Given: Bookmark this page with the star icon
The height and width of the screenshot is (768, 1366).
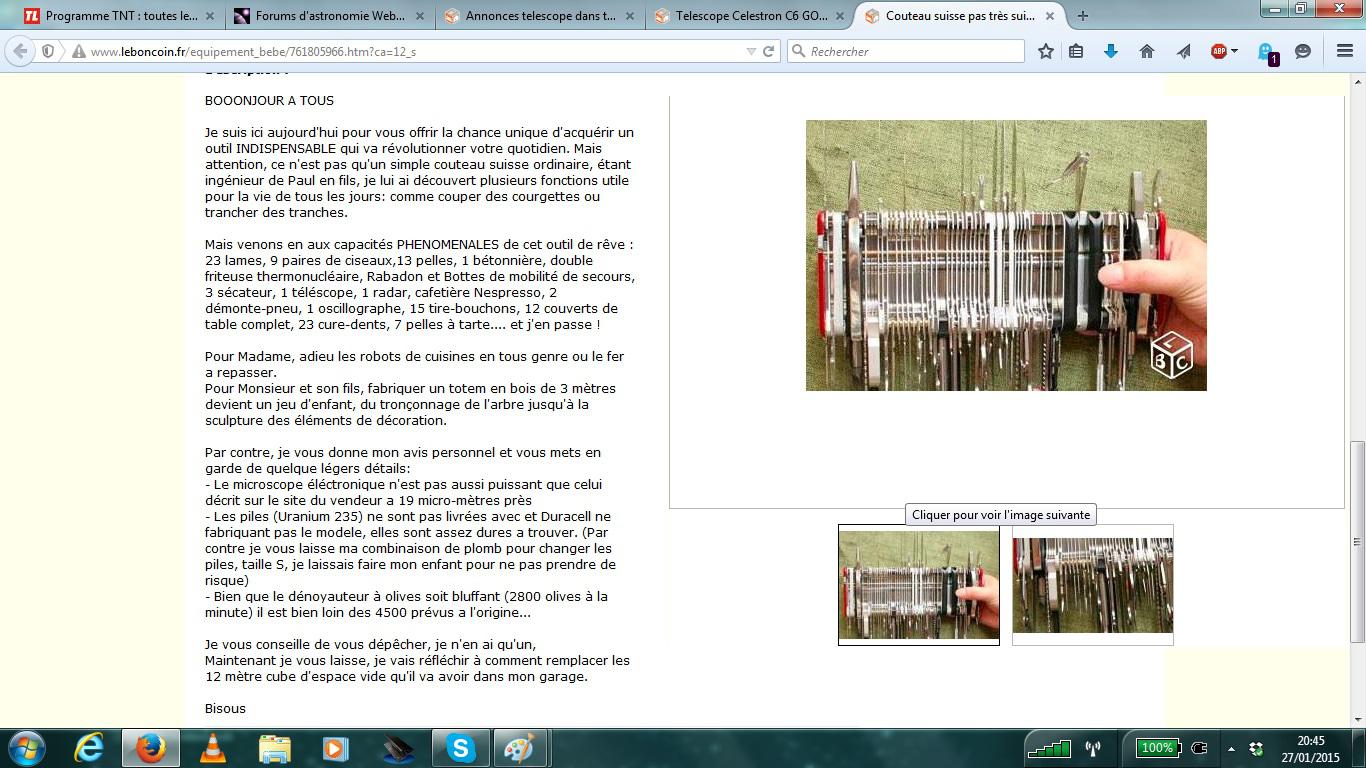Looking at the screenshot, I should point(1046,51).
